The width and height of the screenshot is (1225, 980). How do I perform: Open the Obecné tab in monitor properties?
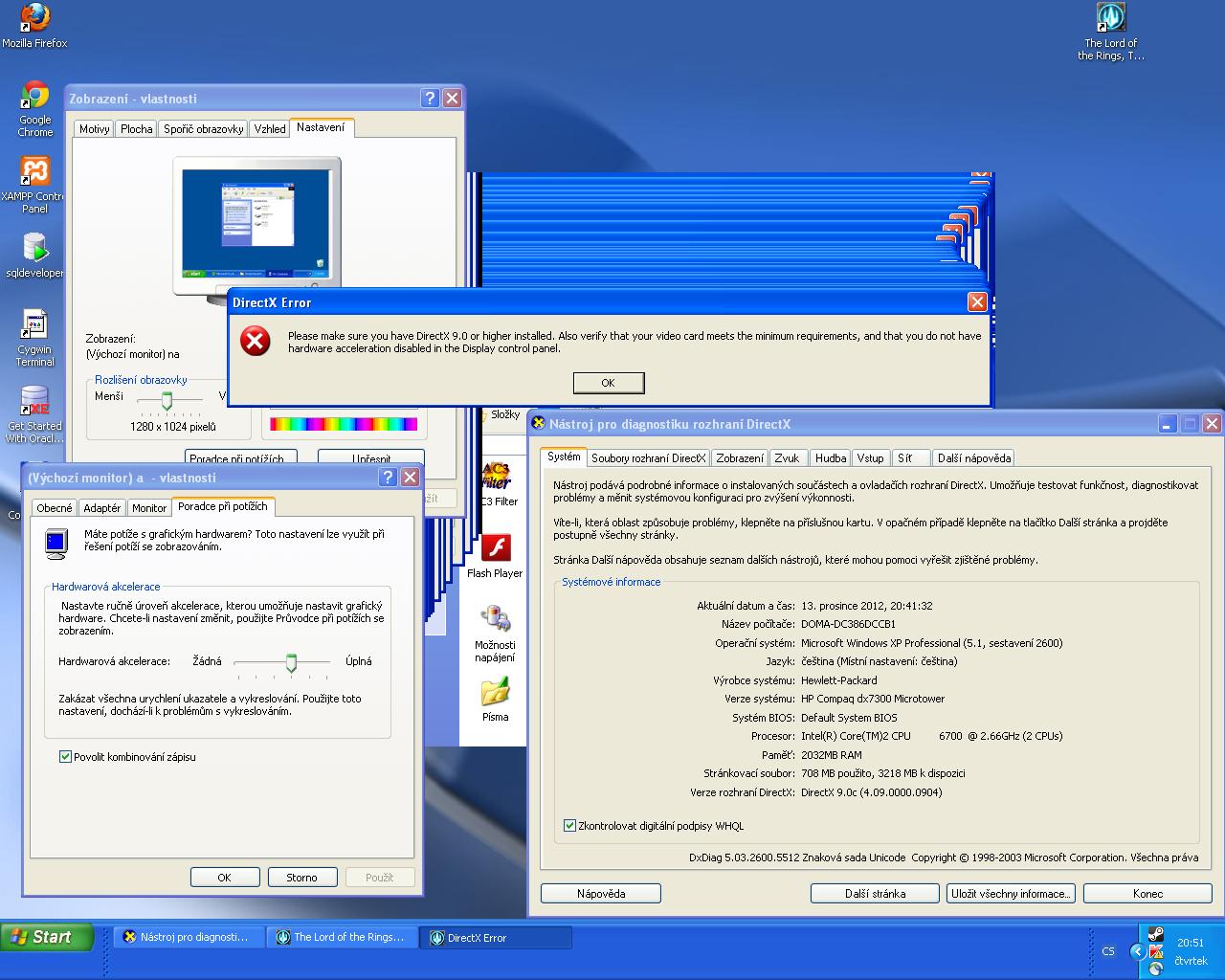(x=55, y=508)
